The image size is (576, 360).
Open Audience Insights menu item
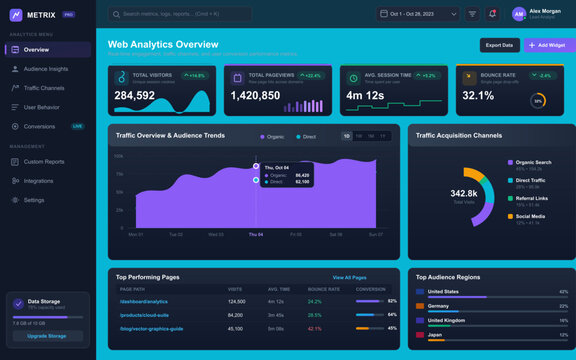tap(48, 69)
